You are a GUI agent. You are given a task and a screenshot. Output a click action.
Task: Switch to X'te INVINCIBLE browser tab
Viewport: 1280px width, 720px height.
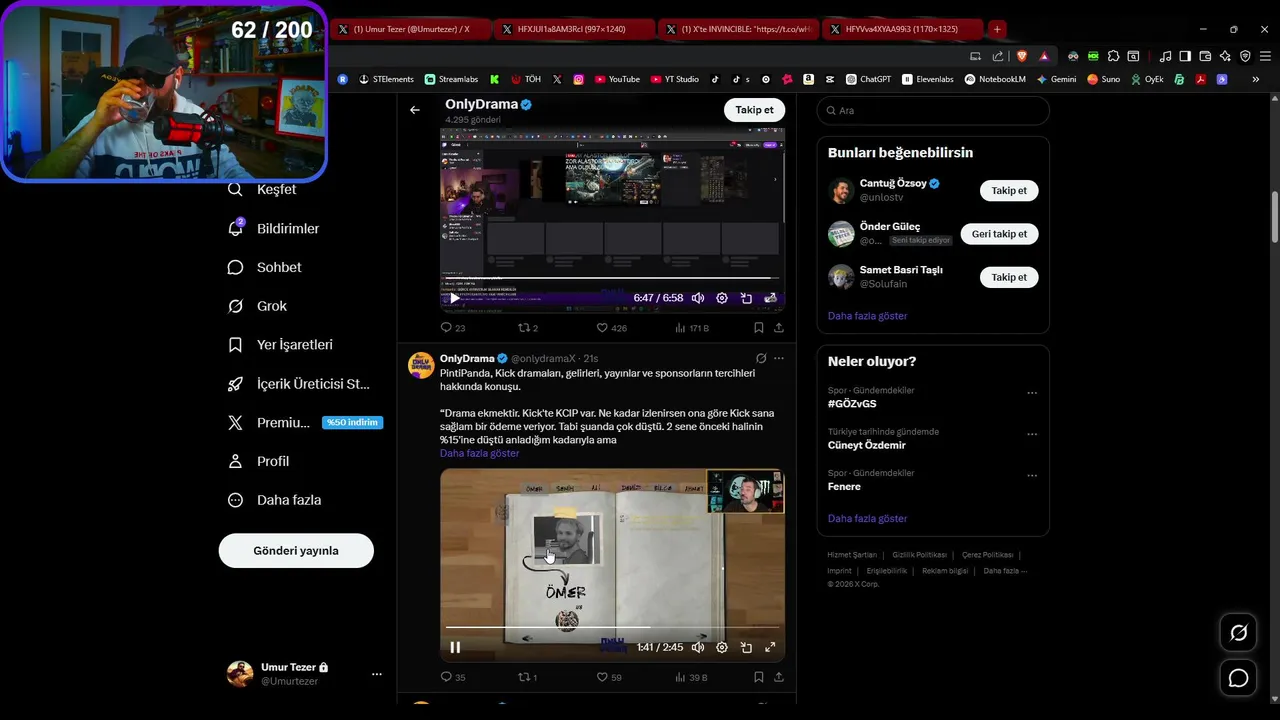[741, 29]
